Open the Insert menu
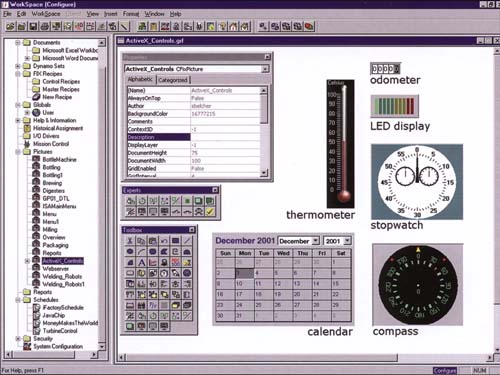 (x=111, y=14)
